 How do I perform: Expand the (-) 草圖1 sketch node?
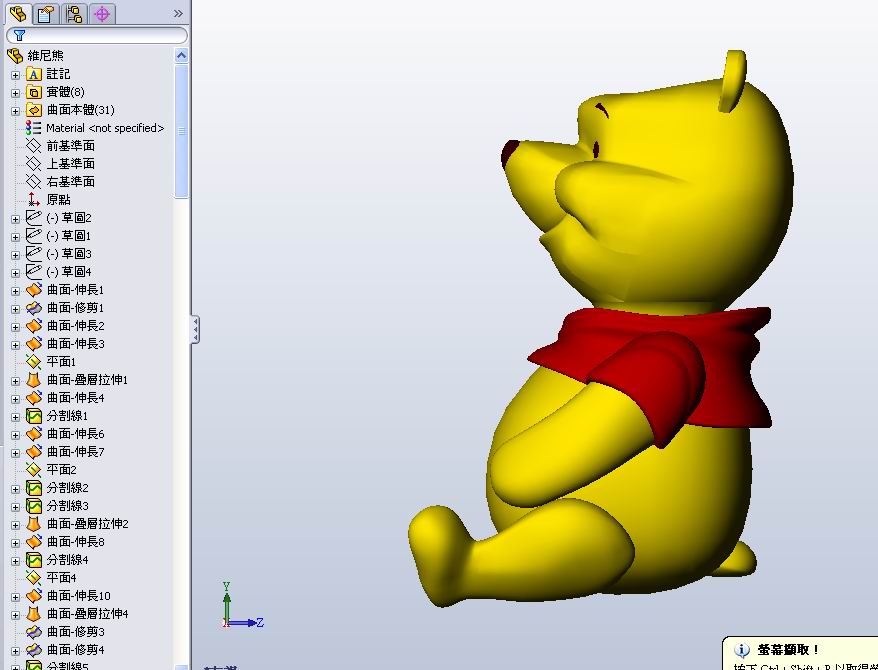click(16, 237)
